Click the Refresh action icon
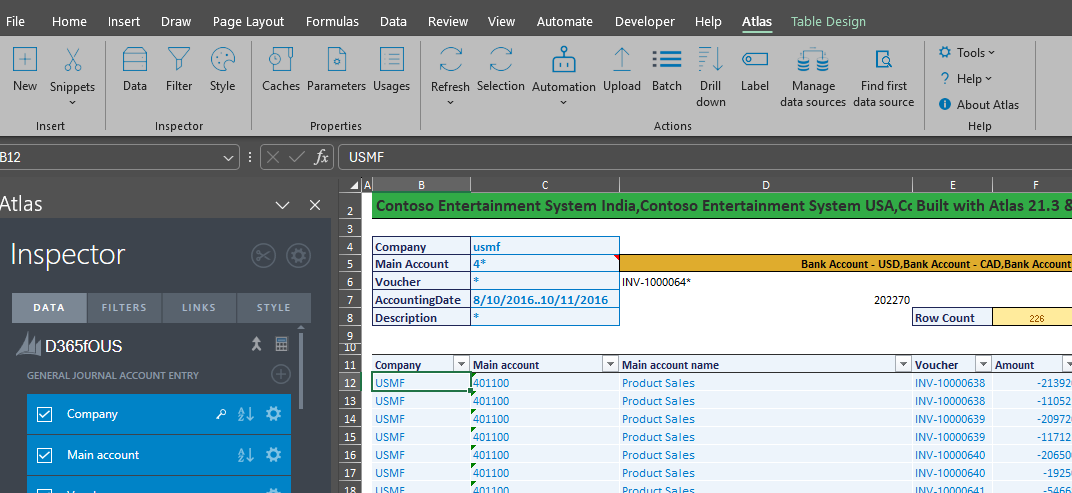This screenshot has width=1072, height=493. tap(451, 60)
